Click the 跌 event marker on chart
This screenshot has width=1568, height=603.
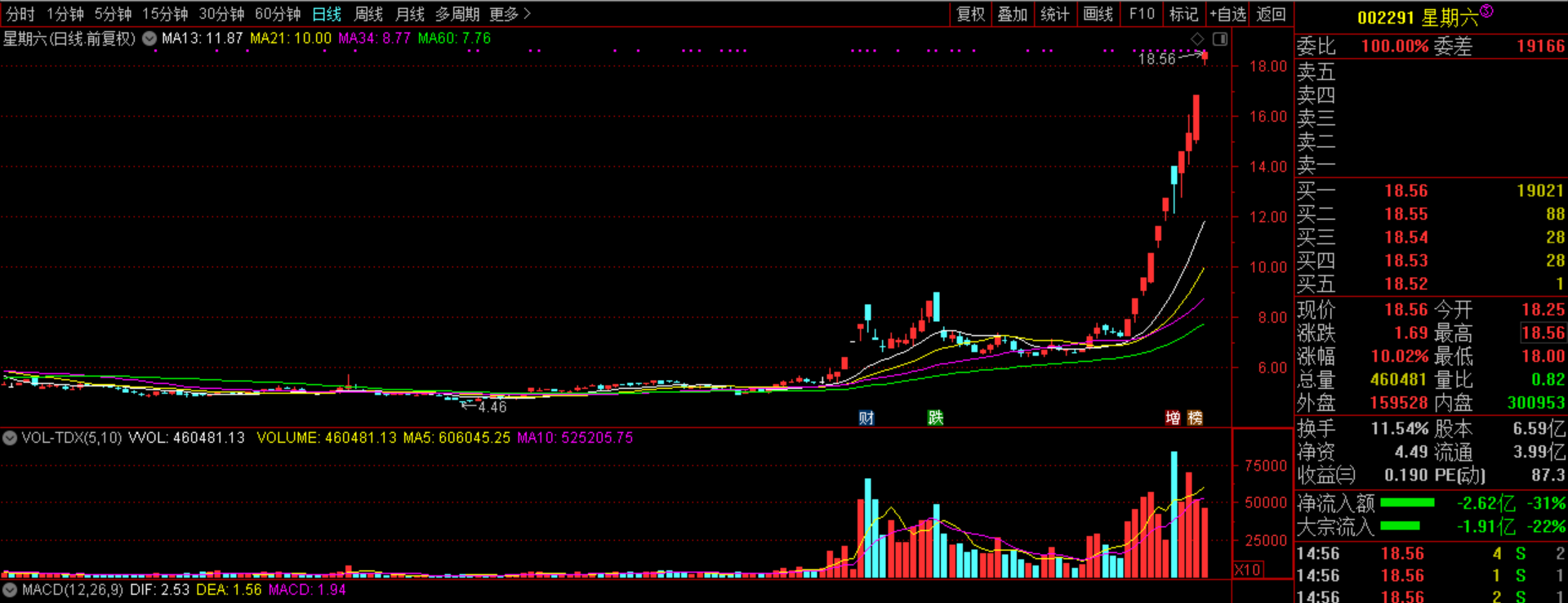click(935, 418)
